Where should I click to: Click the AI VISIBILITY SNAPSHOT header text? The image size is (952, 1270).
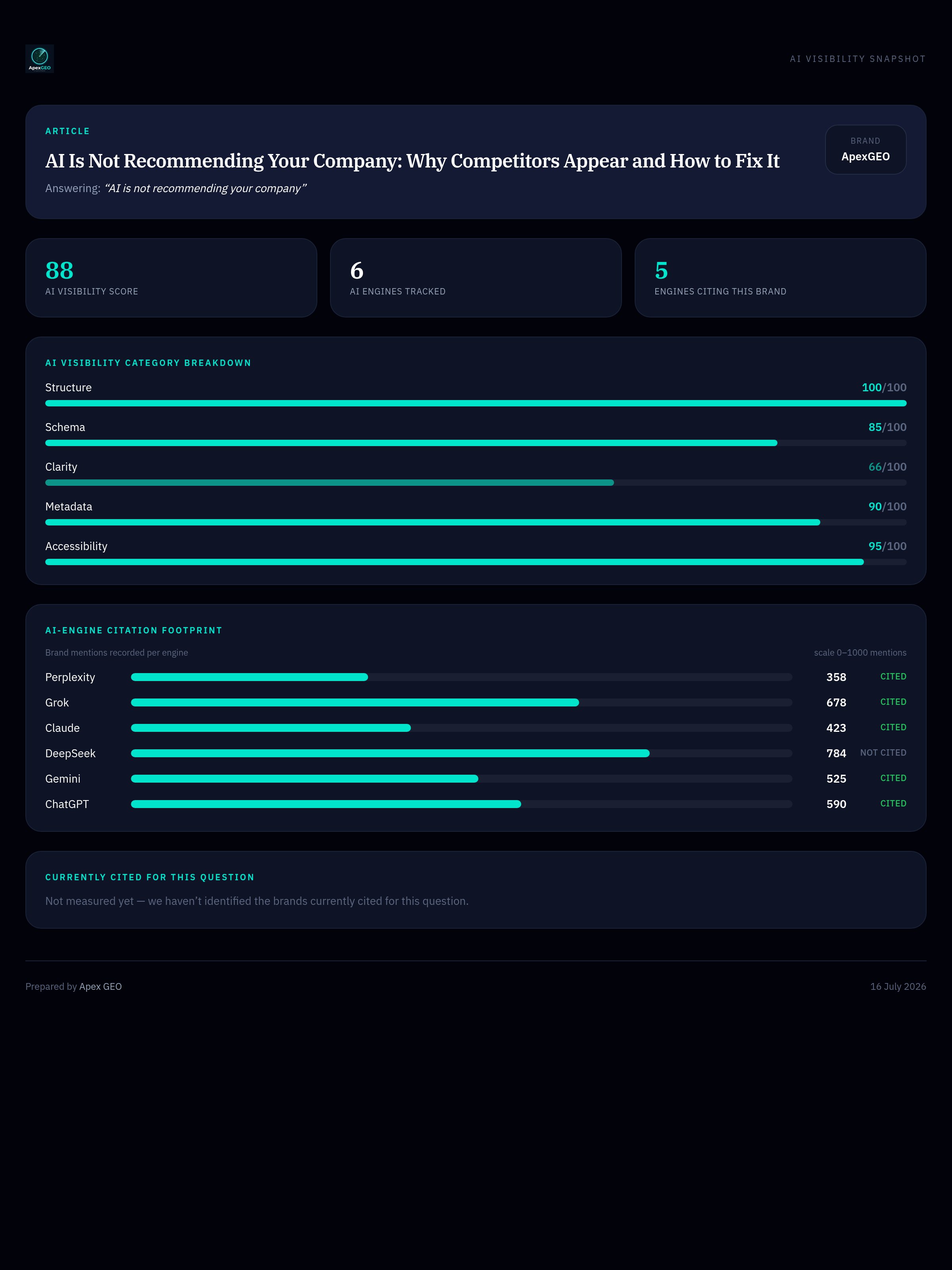pyautogui.click(x=857, y=59)
